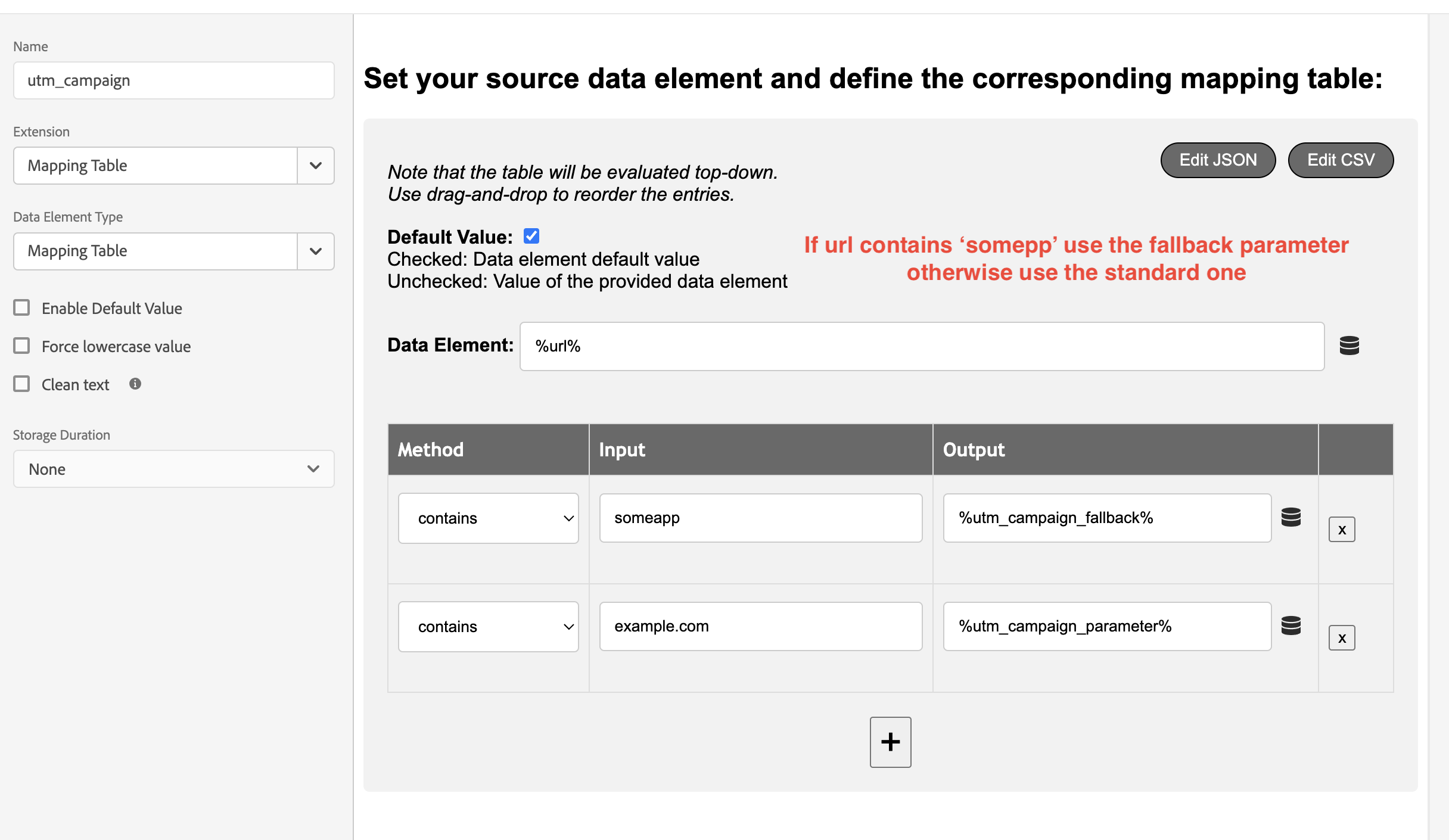Click the utm_campaign Name input field
Screen dimensions: 1449x840
[174, 79]
